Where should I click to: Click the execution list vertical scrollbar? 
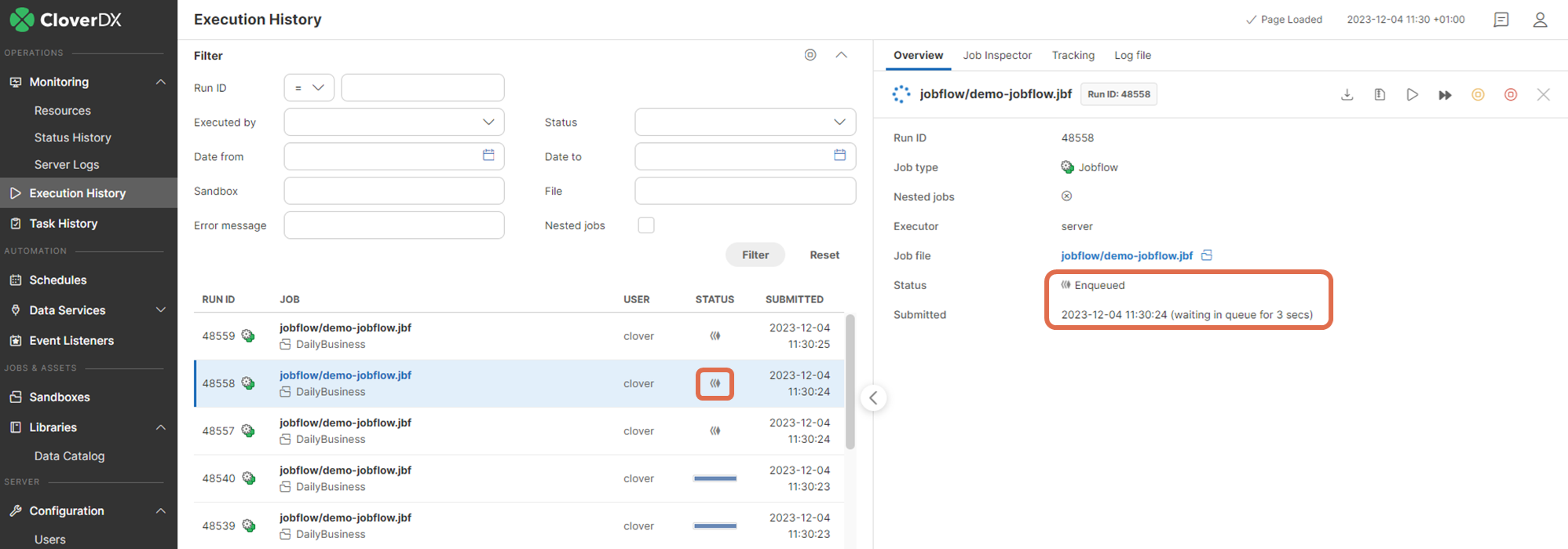click(850, 382)
